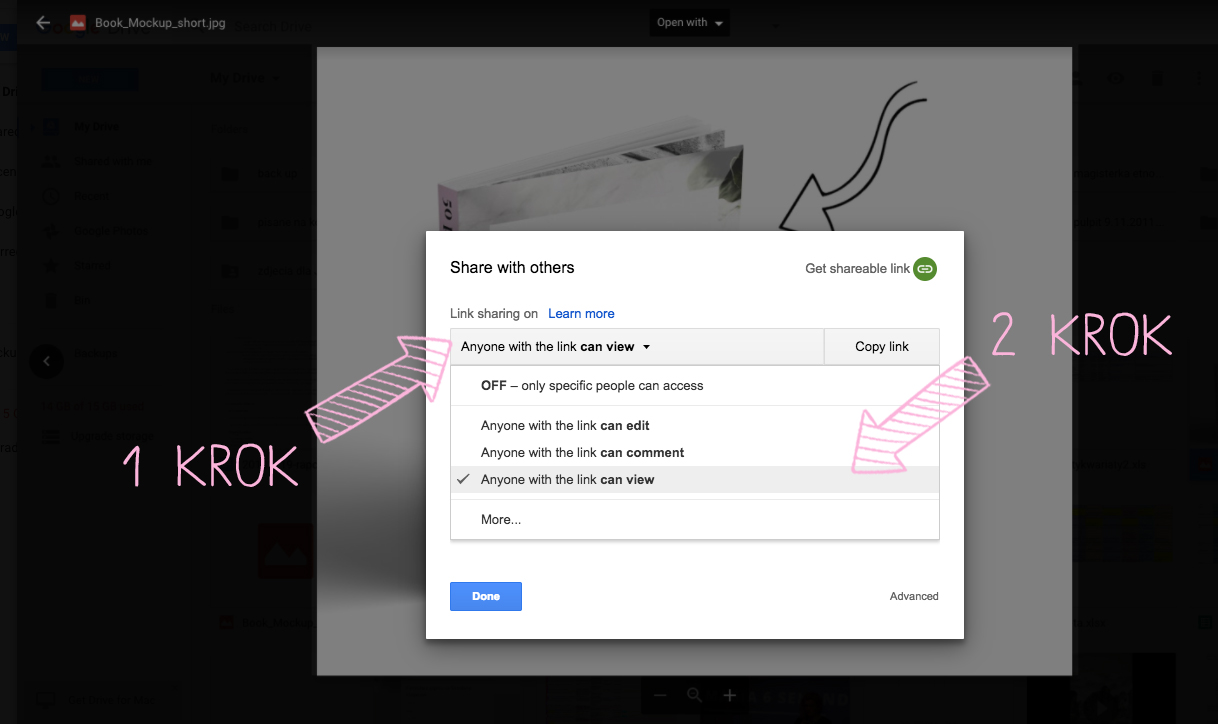This screenshot has height=724, width=1218.
Task: Click the back arrow to close preview
Action: [x=43, y=22]
